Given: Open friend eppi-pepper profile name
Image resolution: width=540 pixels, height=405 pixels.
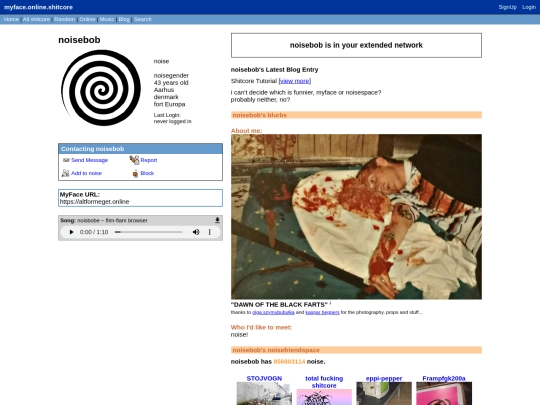Looking at the screenshot, I should click(384, 378).
